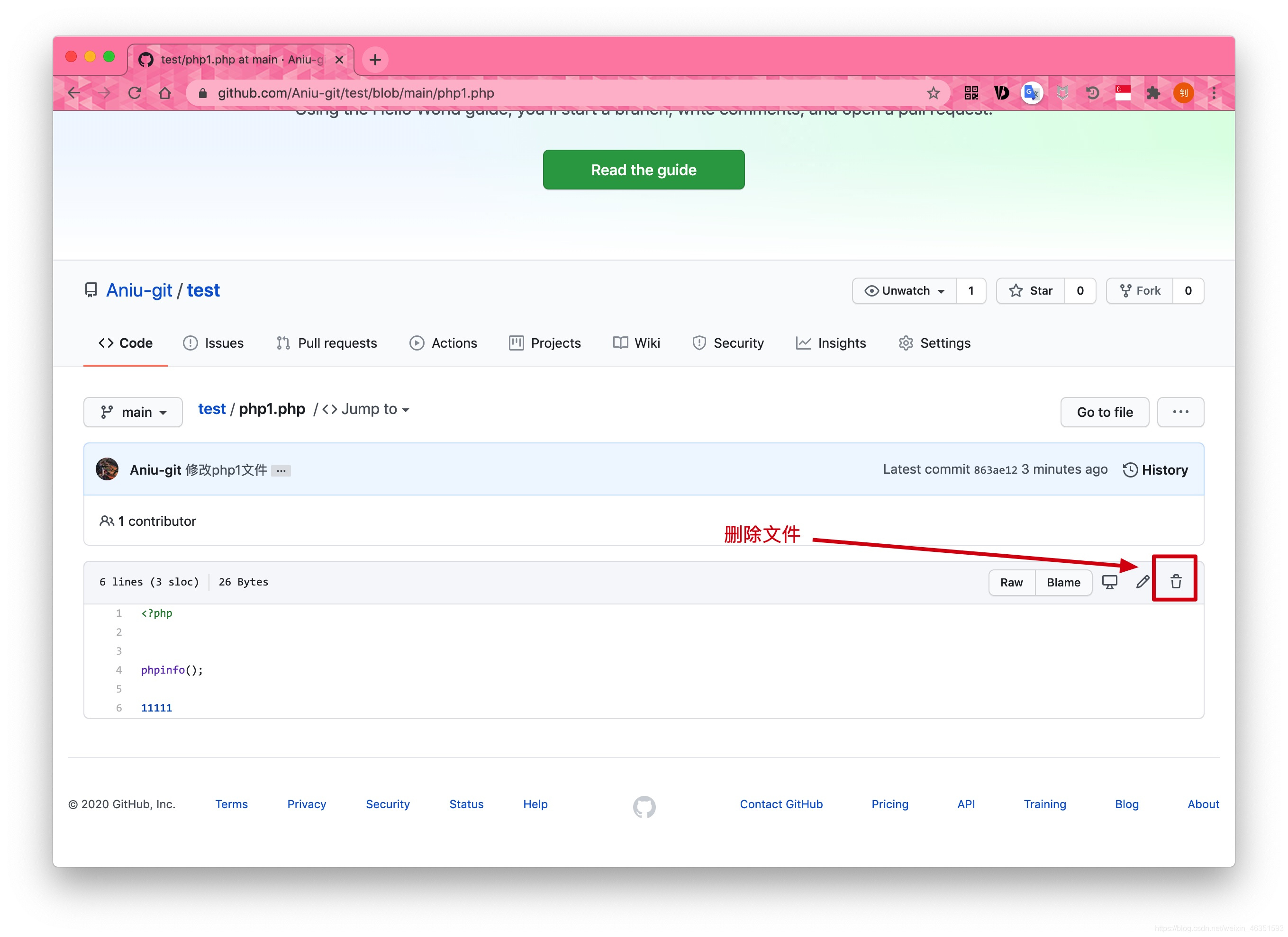Open Contact GitHub footer link
Viewport: 1288px width, 937px height.
(x=781, y=804)
